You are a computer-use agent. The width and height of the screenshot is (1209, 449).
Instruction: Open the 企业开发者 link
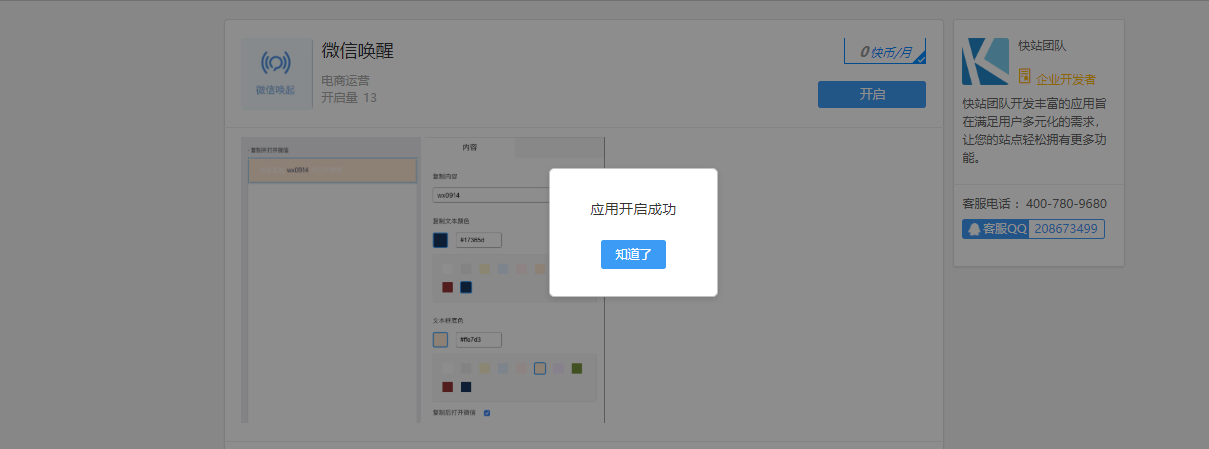[x=1066, y=79]
